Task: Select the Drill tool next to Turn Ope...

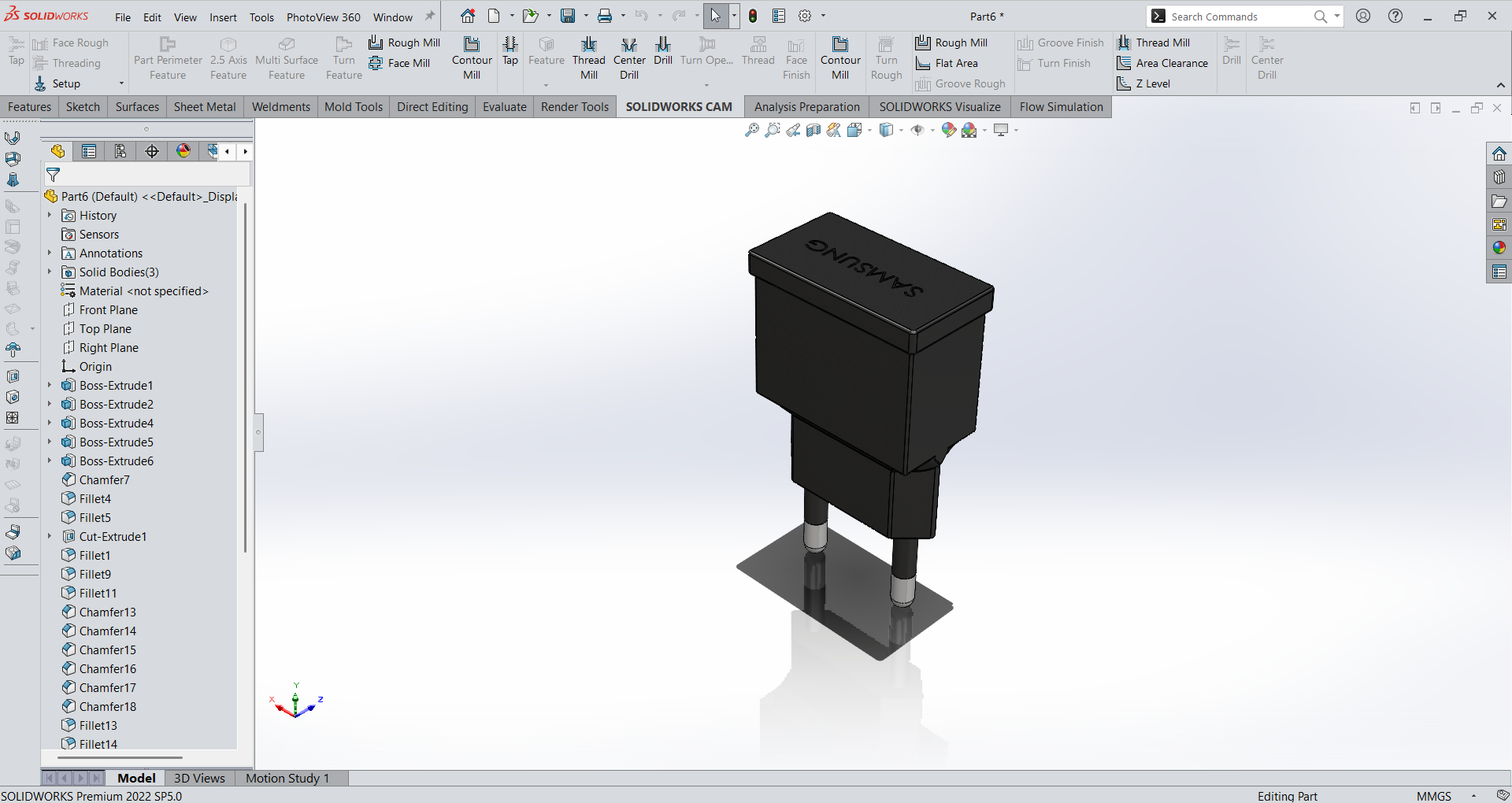Action: pos(663,51)
